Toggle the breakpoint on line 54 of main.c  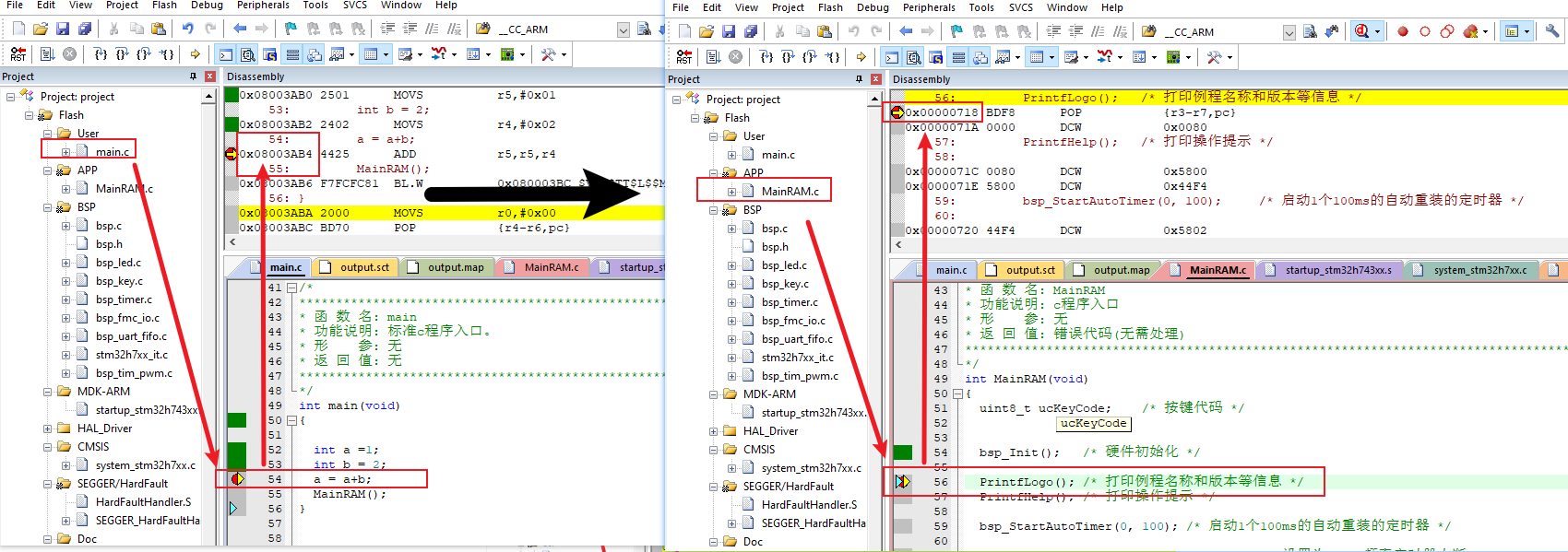(x=237, y=479)
